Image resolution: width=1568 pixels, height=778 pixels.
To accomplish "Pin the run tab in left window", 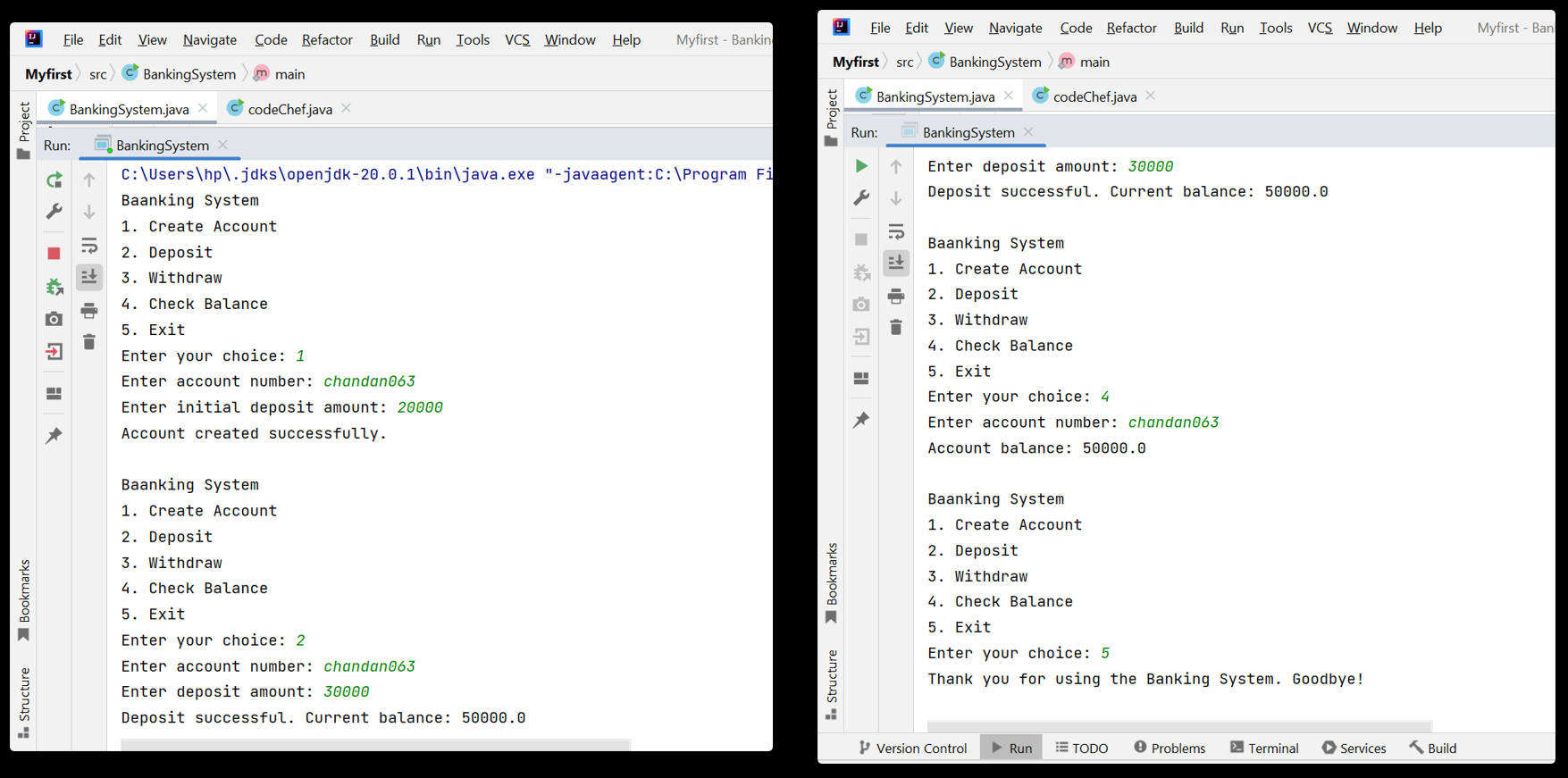I will coord(54,436).
